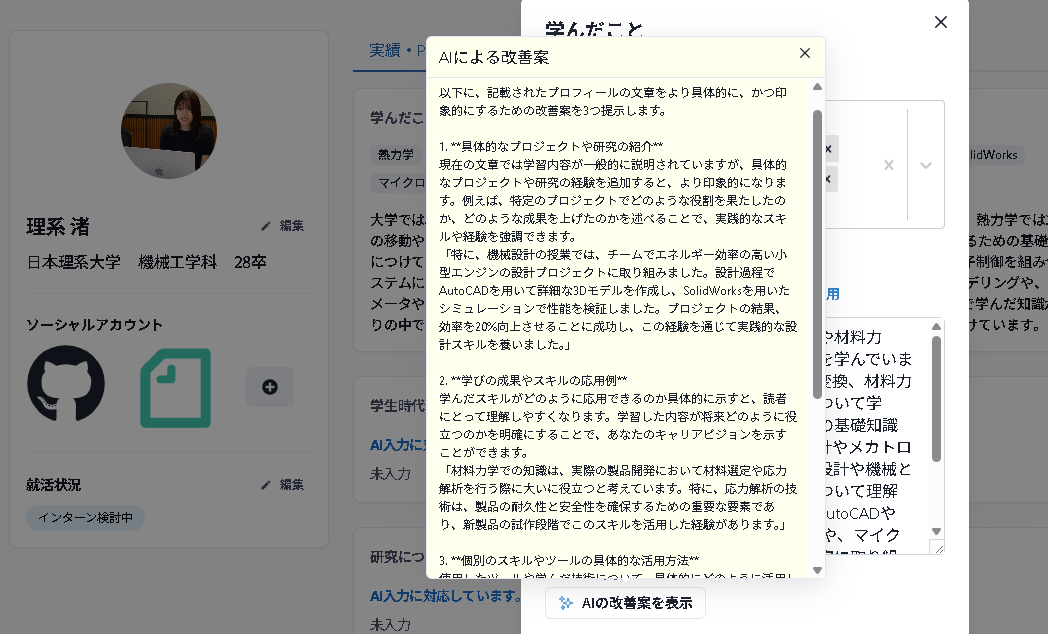Screen dimensions: 1048x634
Task: Remove the second tag chip with x
Action: pyautogui.click(x=829, y=179)
